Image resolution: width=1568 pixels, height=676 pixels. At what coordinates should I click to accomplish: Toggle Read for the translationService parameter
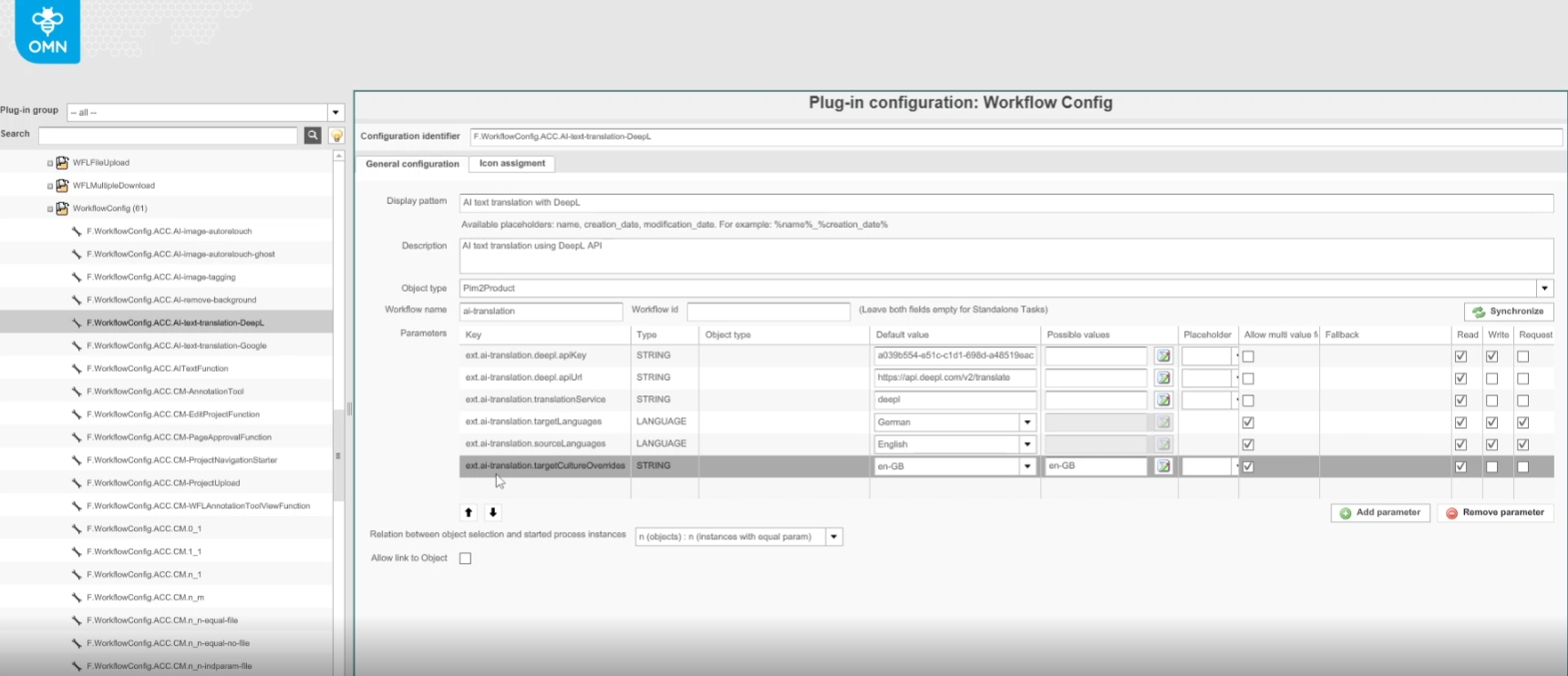coord(1461,401)
